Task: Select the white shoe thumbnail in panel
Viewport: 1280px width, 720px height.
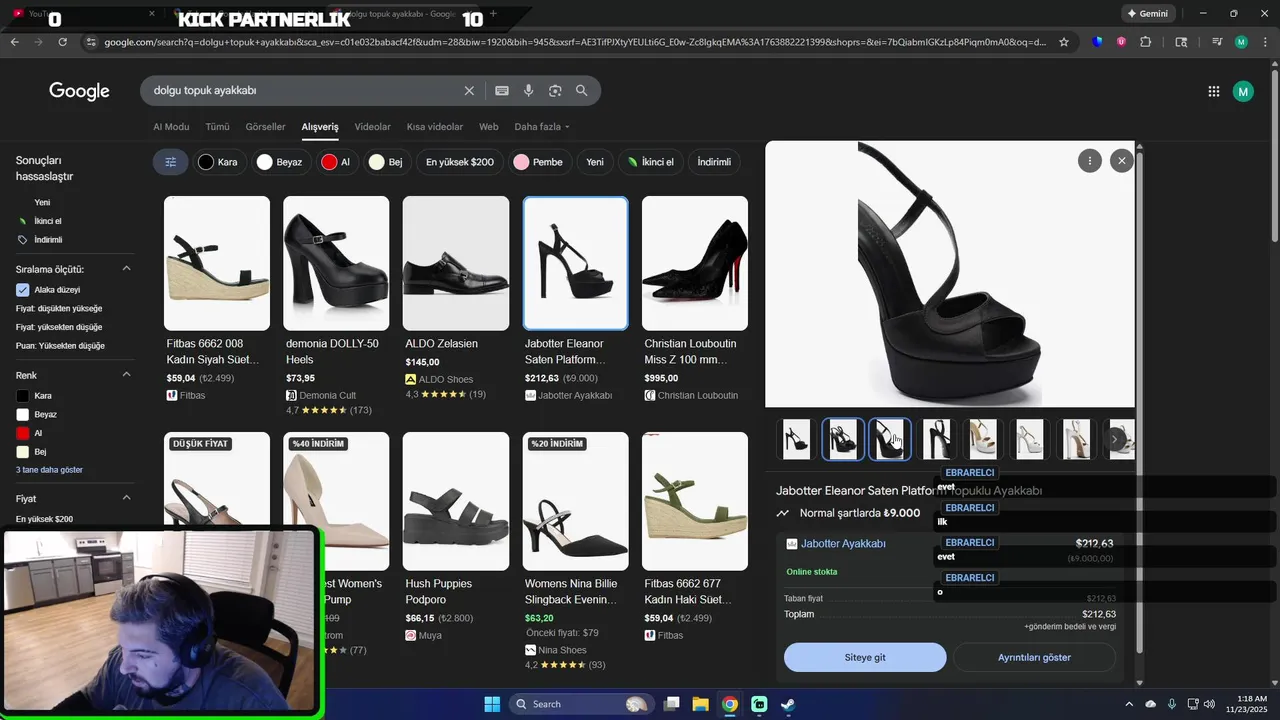Action: click(1029, 439)
